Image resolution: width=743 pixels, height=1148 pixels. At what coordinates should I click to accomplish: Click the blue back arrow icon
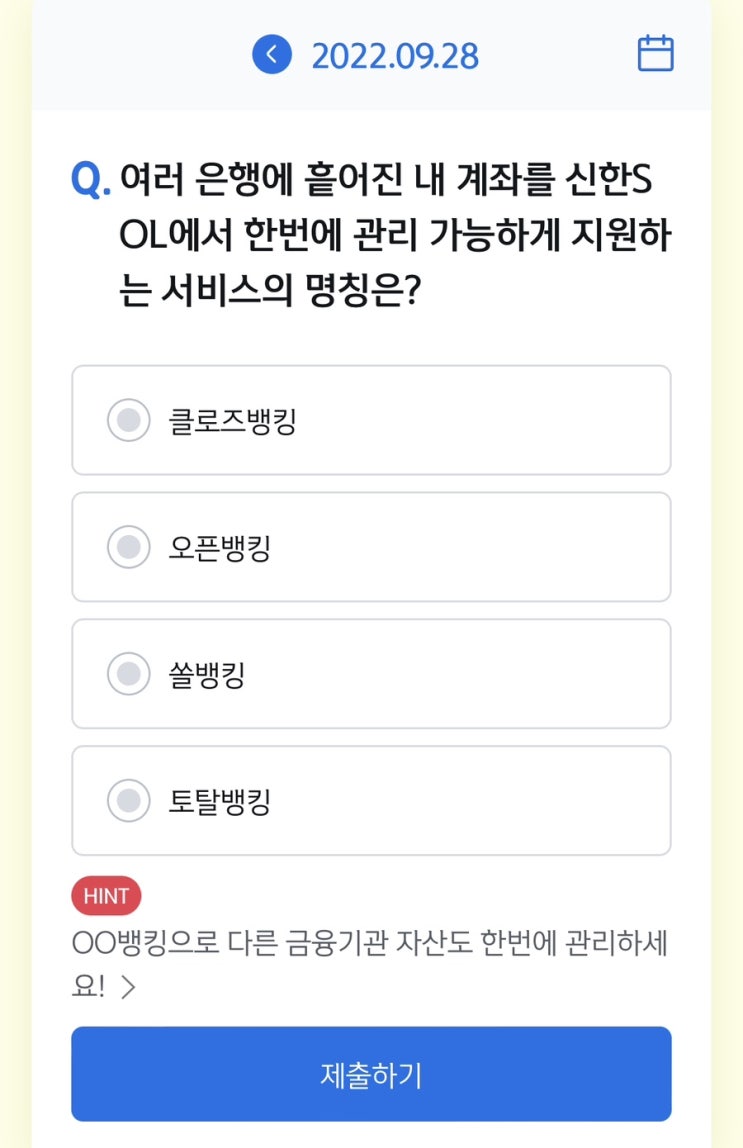(271, 54)
